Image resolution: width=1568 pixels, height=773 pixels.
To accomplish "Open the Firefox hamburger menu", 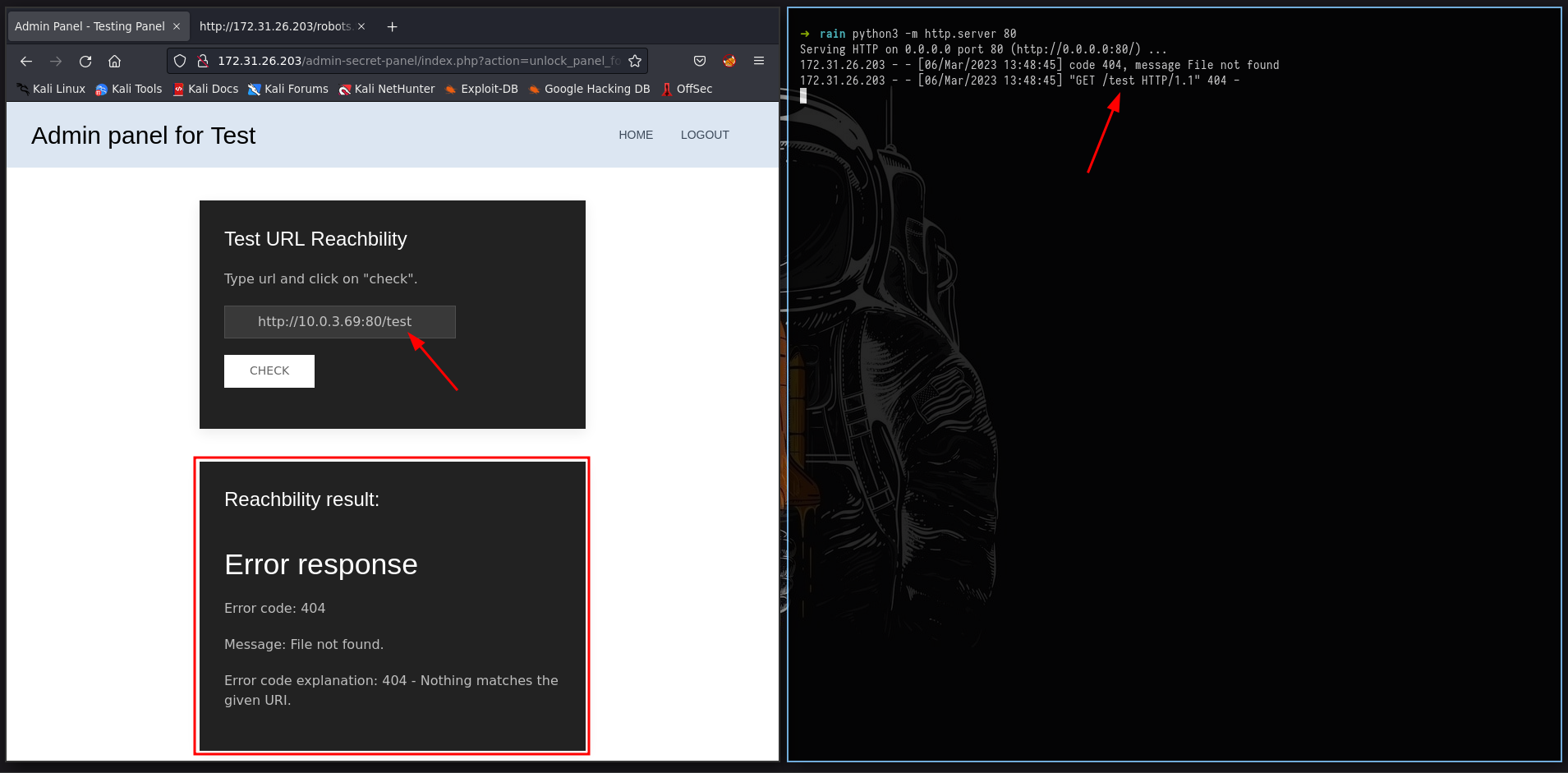I will pyautogui.click(x=759, y=62).
